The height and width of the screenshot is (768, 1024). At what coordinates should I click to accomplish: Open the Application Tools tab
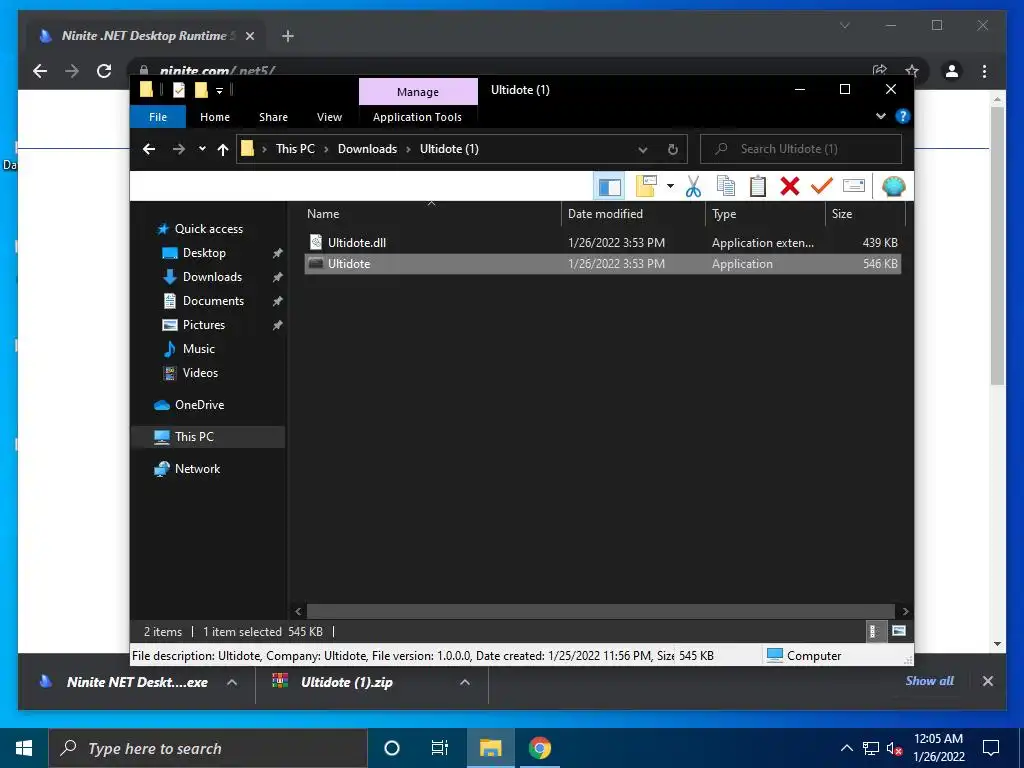pyautogui.click(x=417, y=117)
